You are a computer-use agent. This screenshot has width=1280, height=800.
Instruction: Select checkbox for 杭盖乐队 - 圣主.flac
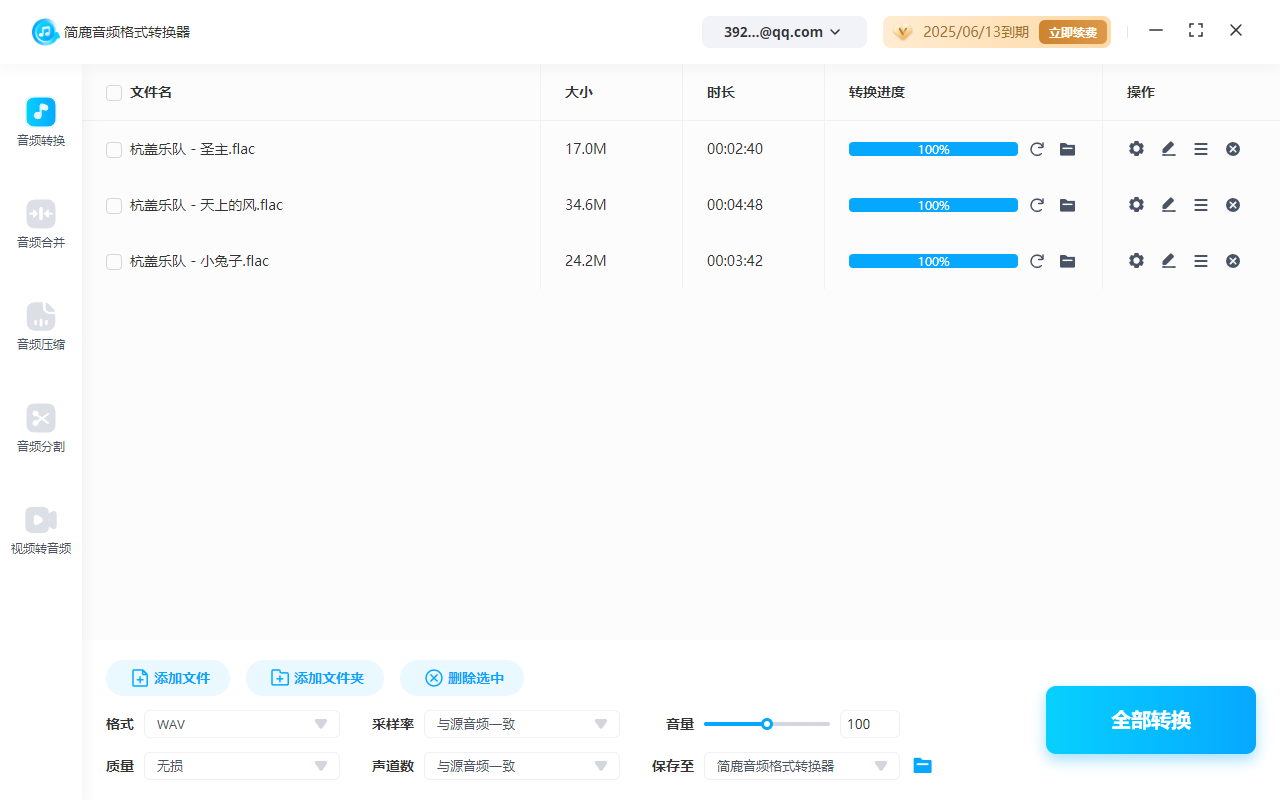(113, 148)
